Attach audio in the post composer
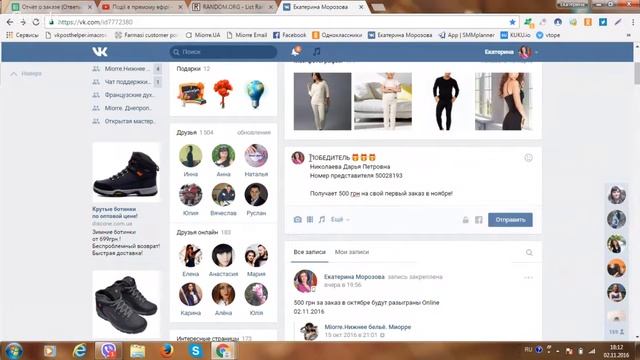 (x=322, y=220)
